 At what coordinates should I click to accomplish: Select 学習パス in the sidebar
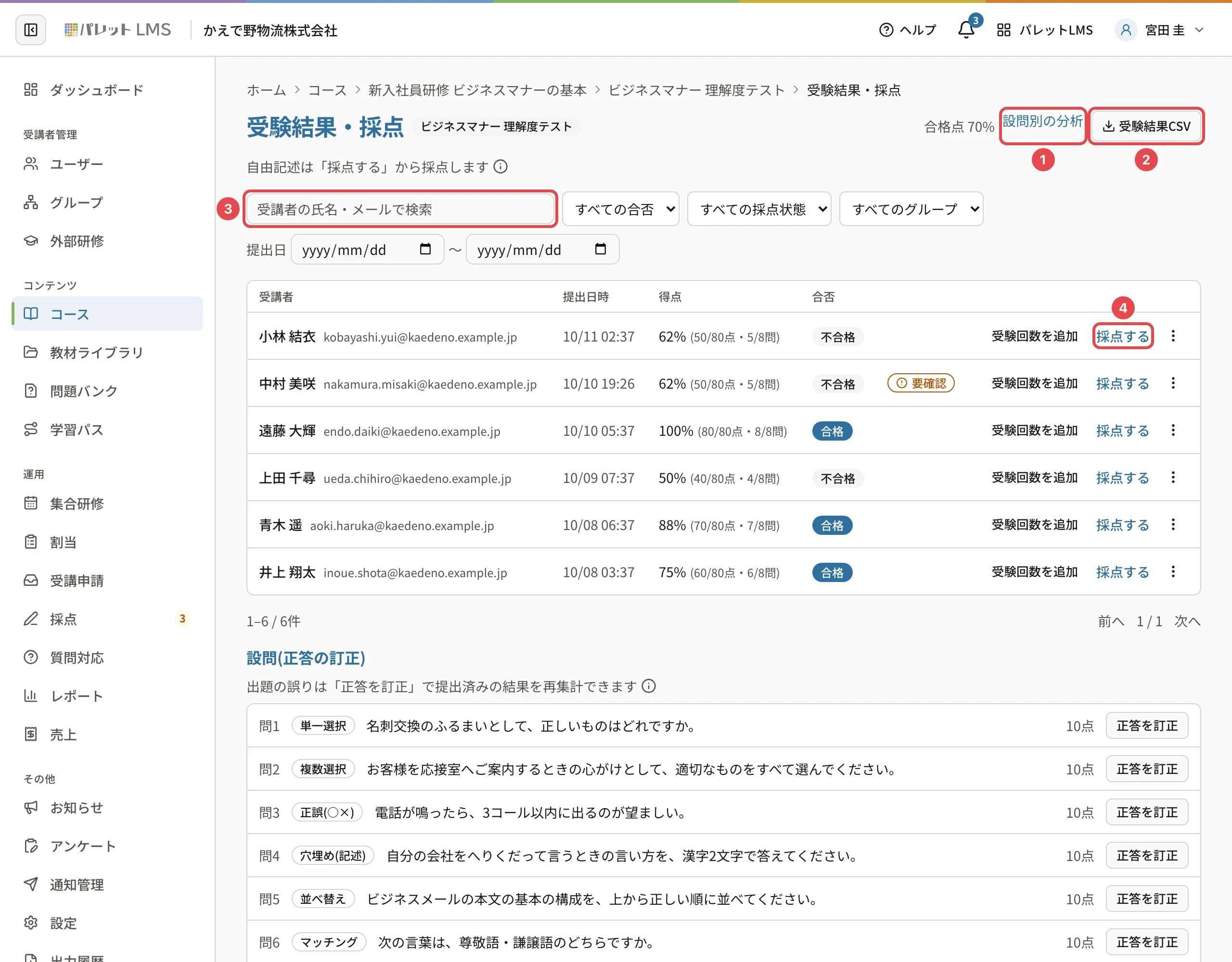point(107,430)
